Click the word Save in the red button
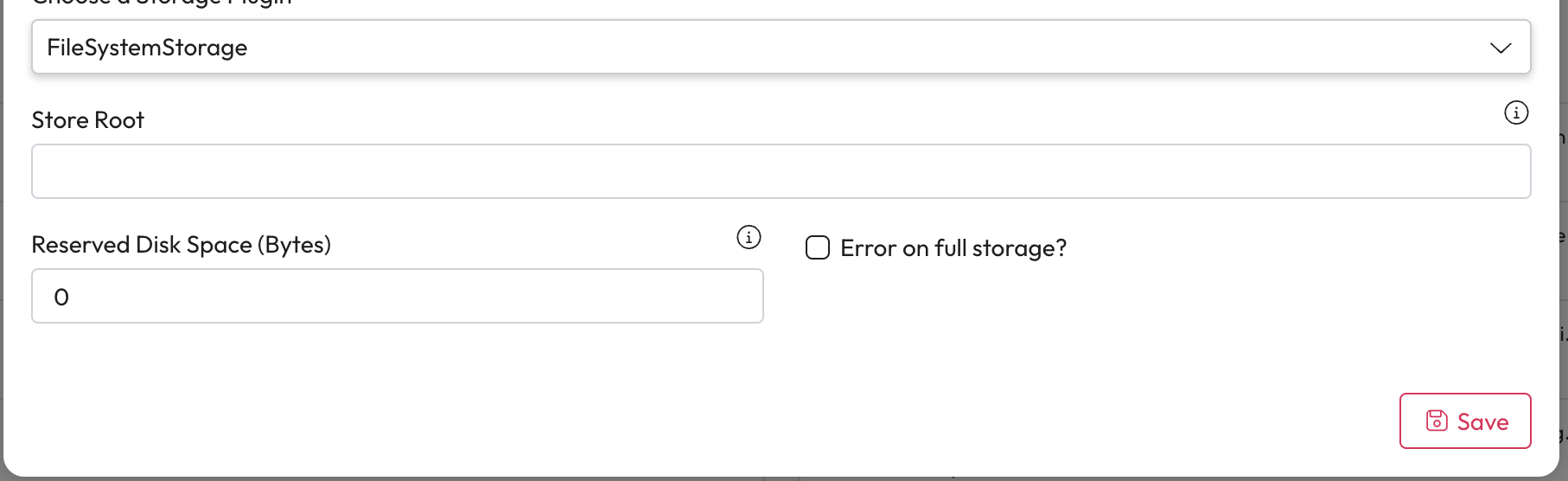The image size is (1568, 481). pos(1482,422)
